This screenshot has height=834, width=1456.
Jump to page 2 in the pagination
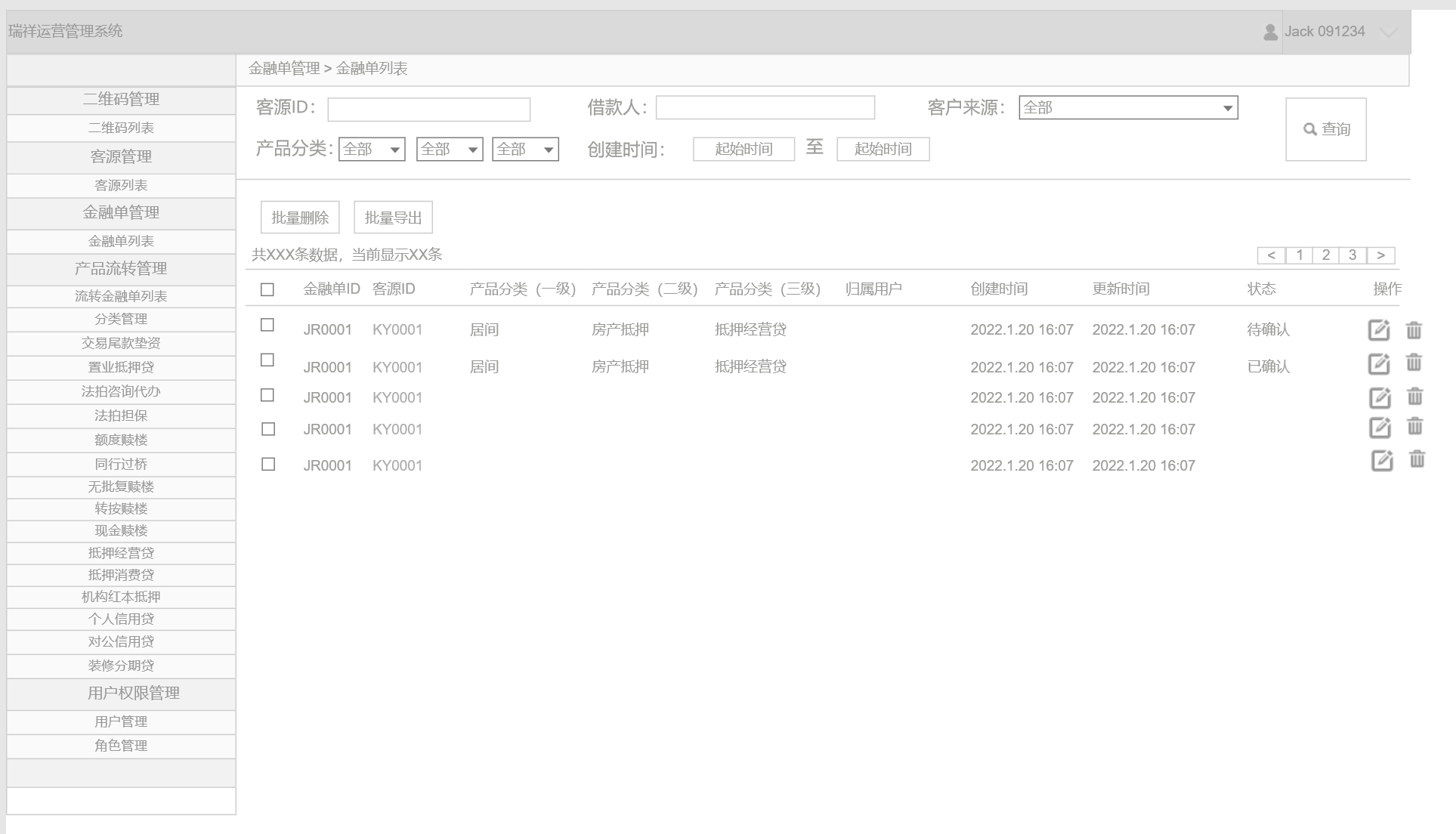[x=1326, y=255]
